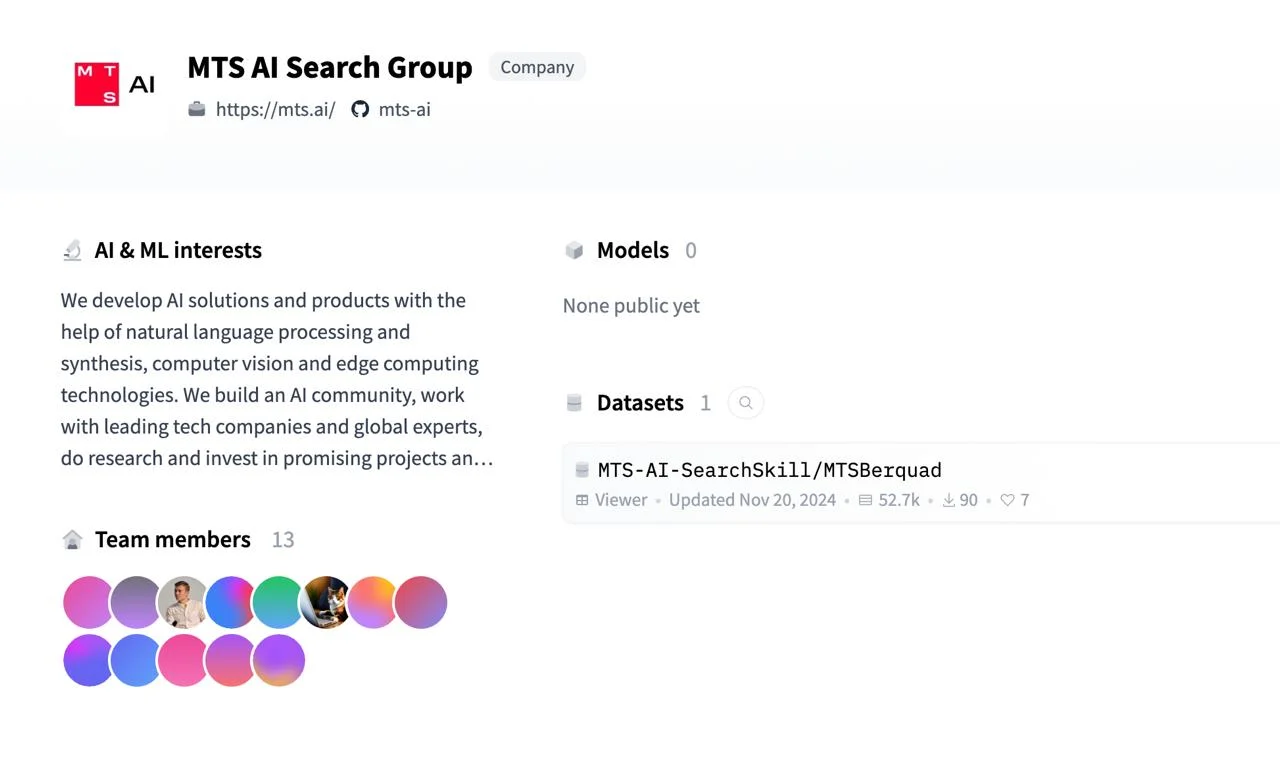Image resolution: width=1280 pixels, height=771 pixels.
Task: Click the Team members heading
Action: tap(172, 540)
